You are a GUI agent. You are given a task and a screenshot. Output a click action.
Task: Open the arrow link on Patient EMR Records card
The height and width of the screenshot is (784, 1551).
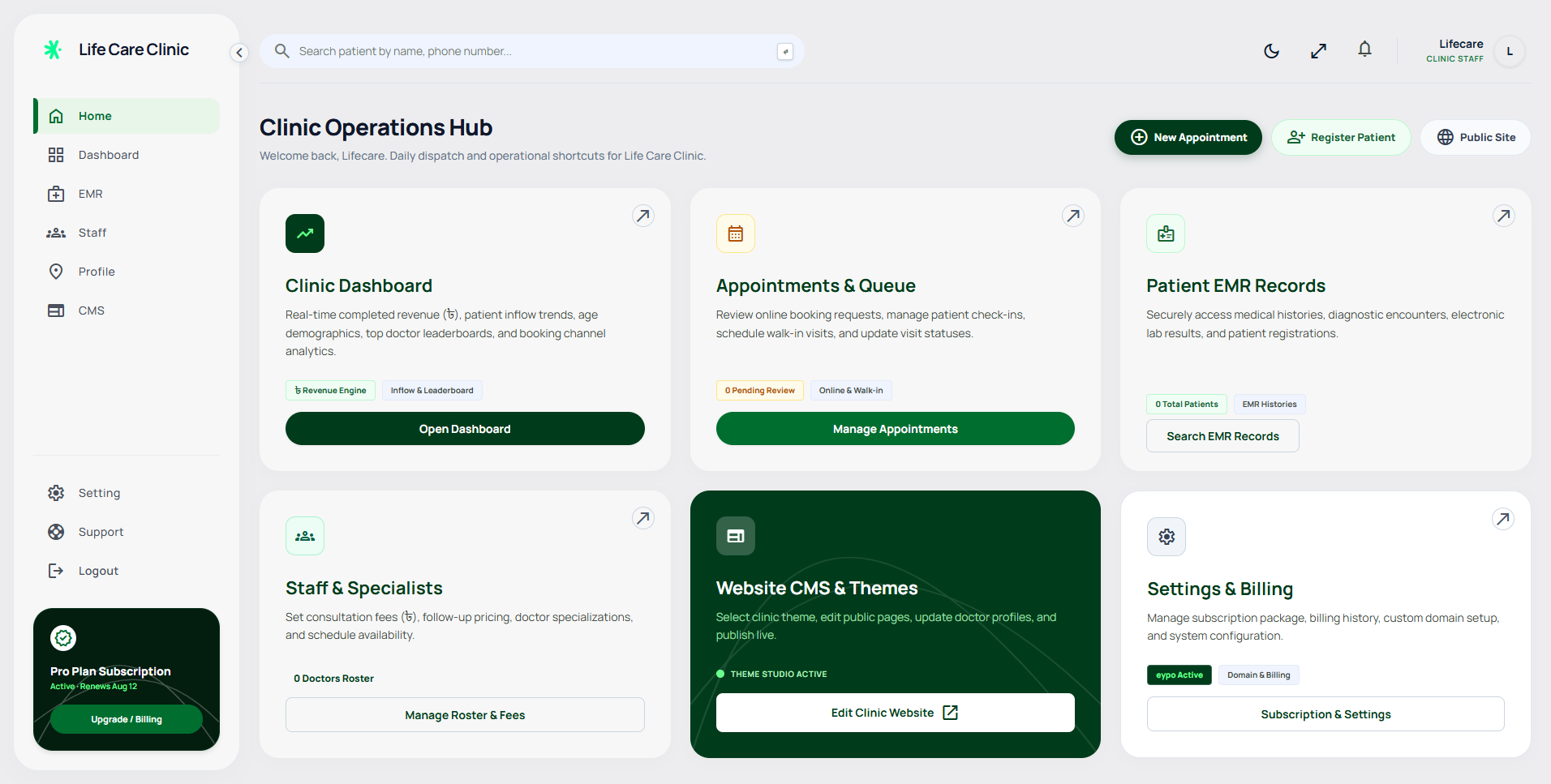click(1503, 216)
